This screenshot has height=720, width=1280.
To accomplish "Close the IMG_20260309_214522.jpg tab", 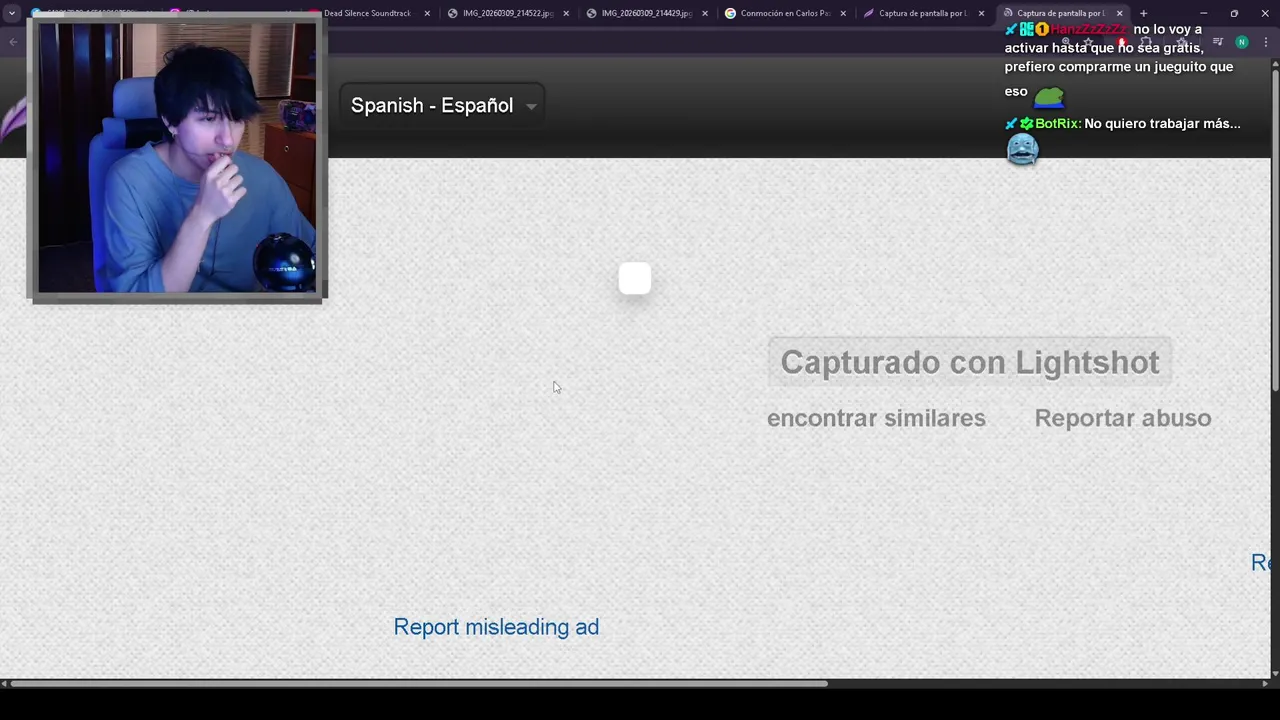I will click(566, 13).
